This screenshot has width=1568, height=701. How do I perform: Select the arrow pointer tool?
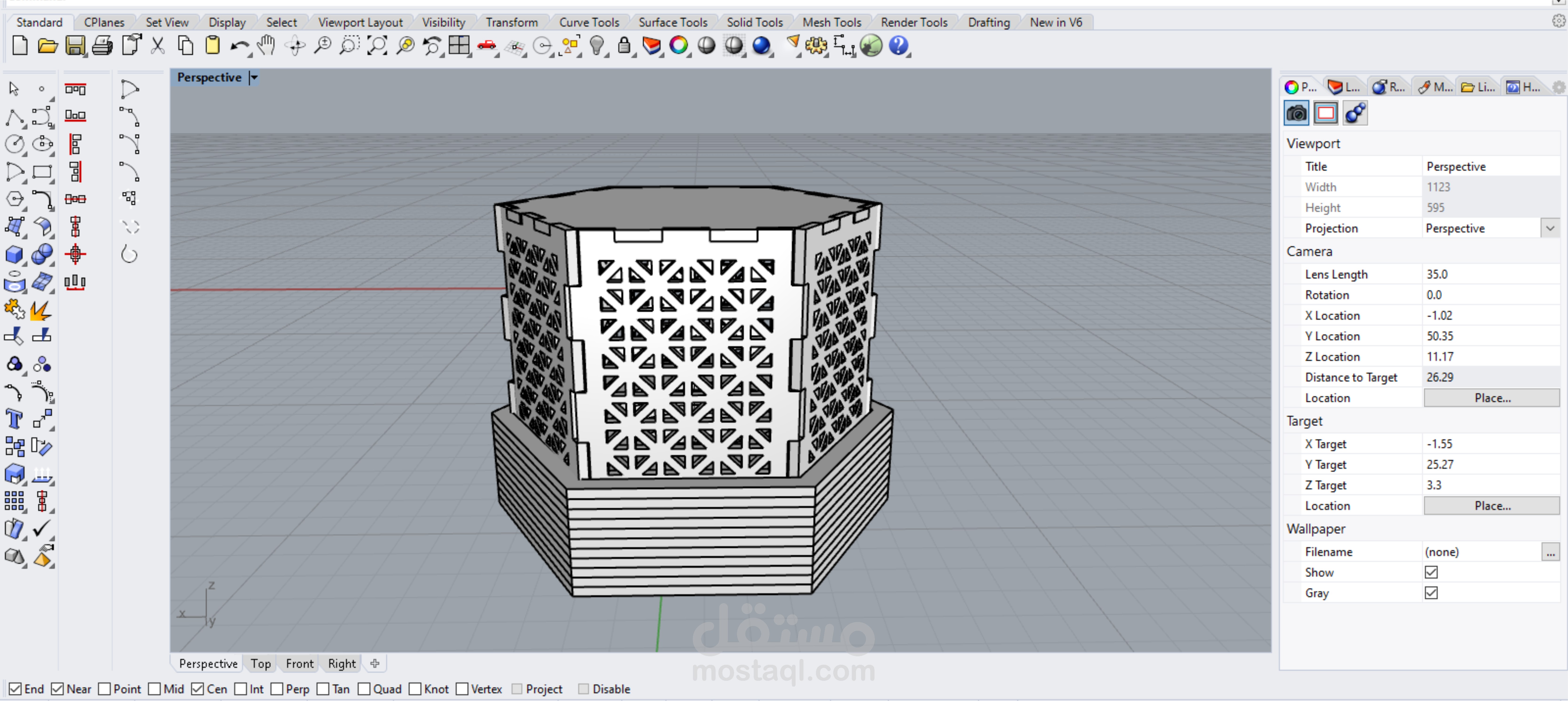[x=15, y=89]
